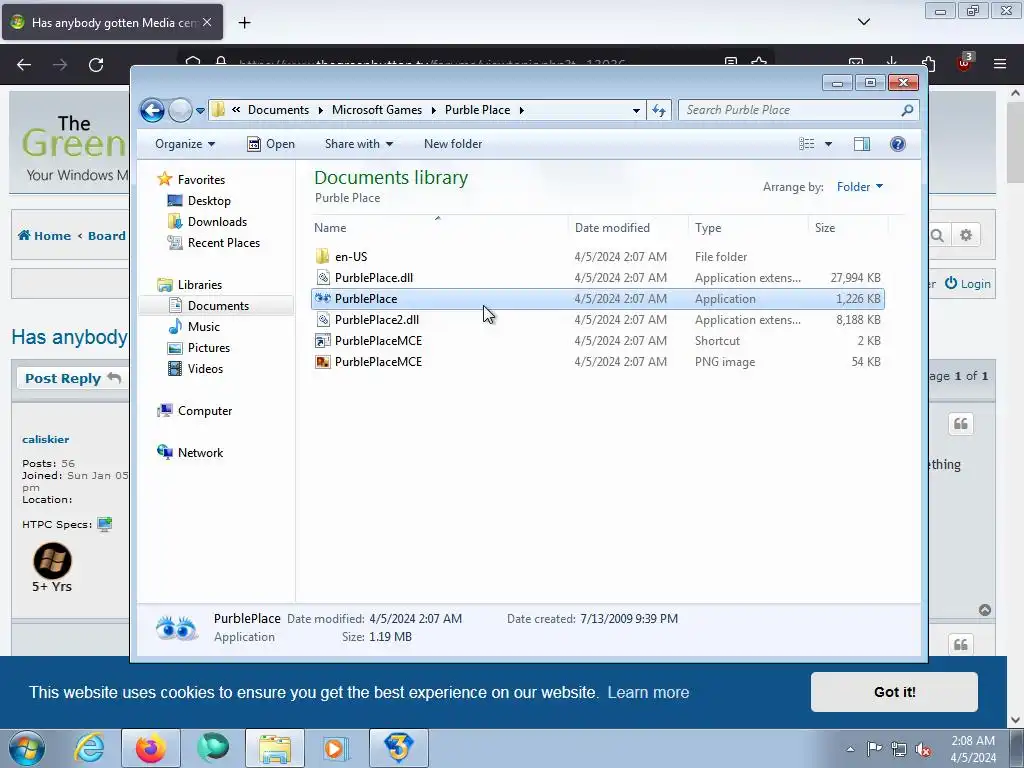Image resolution: width=1024 pixels, height=768 pixels.
Task: Click the search magnifier icon in Explorer
Action: point(907,110)
